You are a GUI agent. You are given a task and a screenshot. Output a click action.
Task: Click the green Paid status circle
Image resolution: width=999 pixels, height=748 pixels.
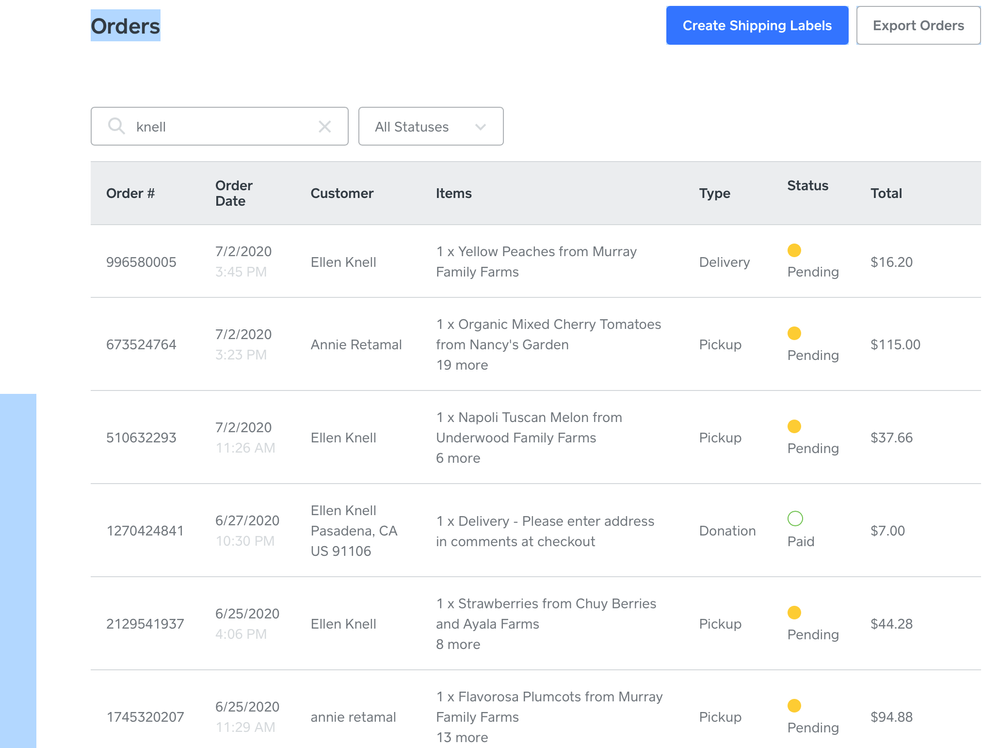click(x=795, y=519)
